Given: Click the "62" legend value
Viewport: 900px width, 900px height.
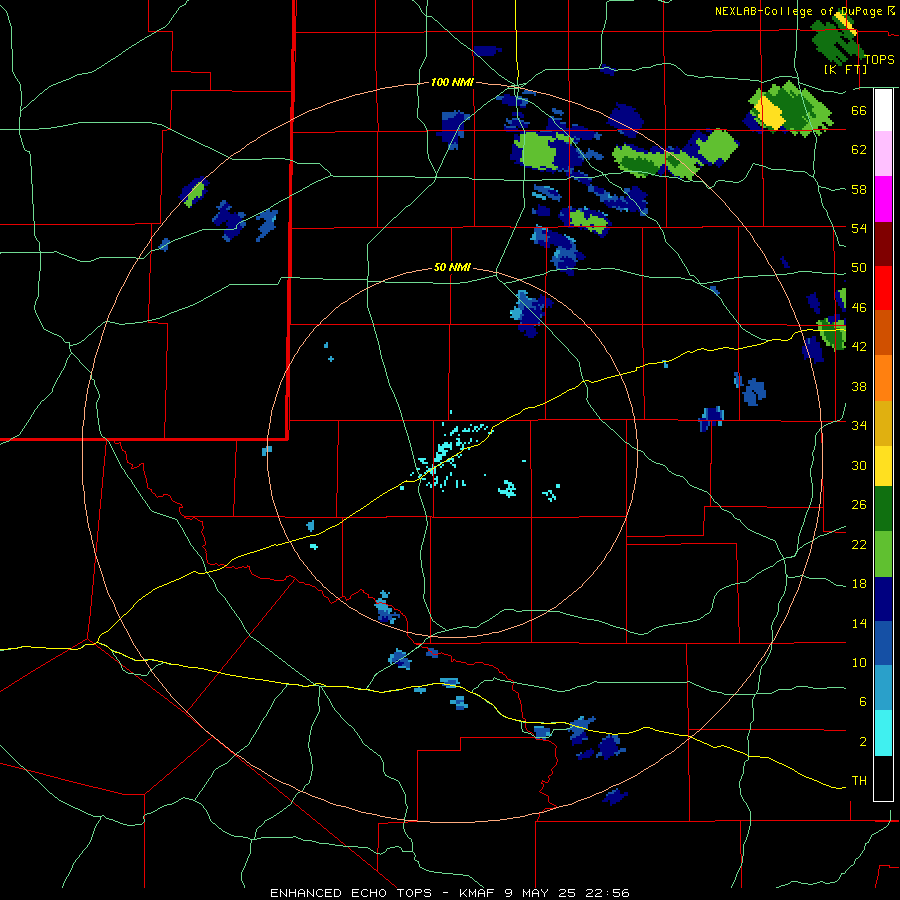Looking at the screenshot, I should pos(859,150).
